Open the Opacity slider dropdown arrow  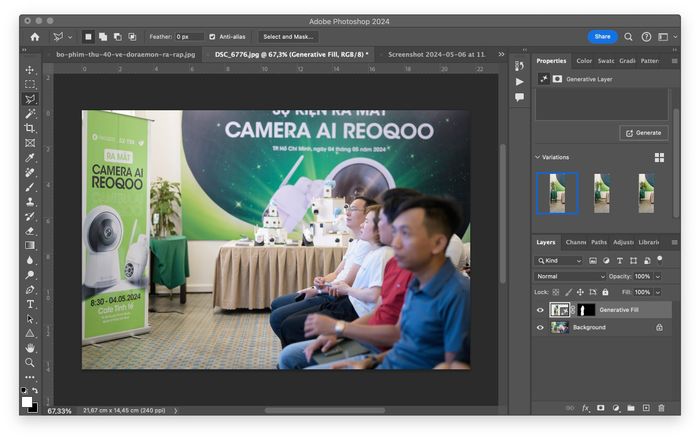[x=658, y=276]
